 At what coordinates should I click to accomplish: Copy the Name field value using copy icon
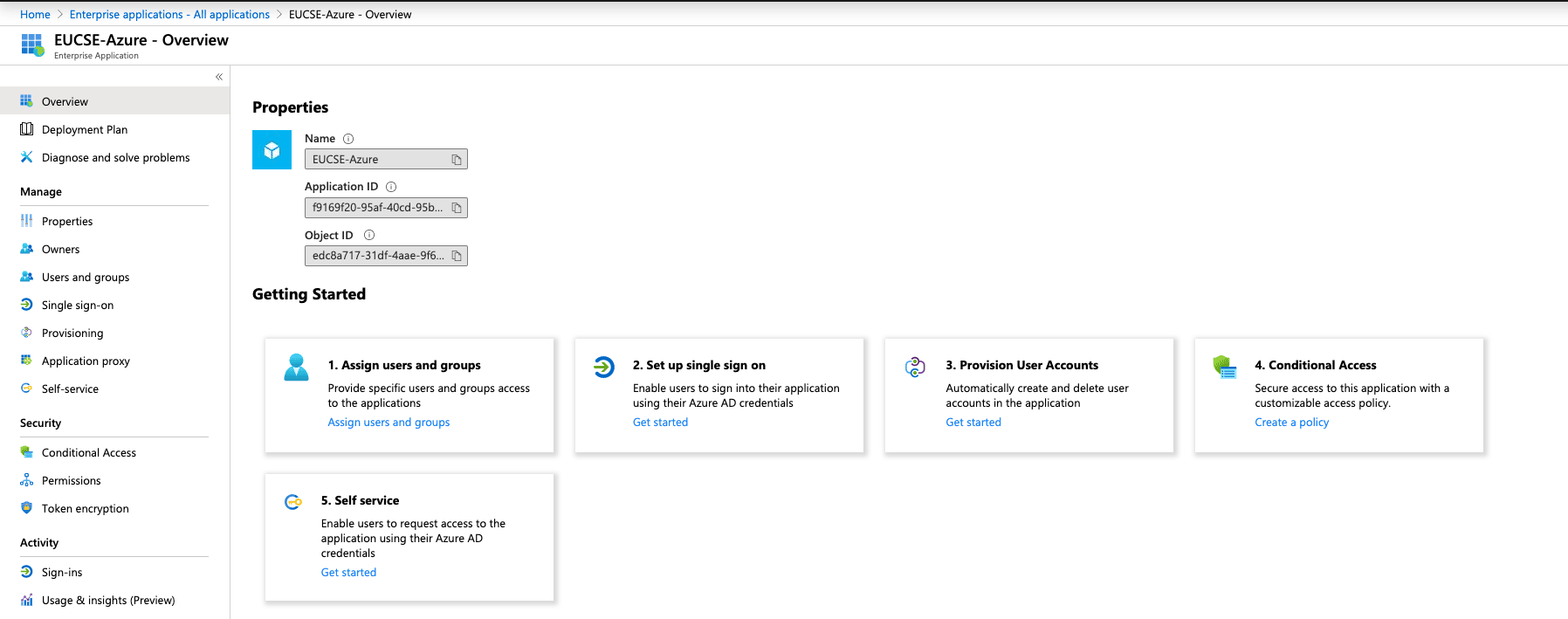click(x=456, y=160)
